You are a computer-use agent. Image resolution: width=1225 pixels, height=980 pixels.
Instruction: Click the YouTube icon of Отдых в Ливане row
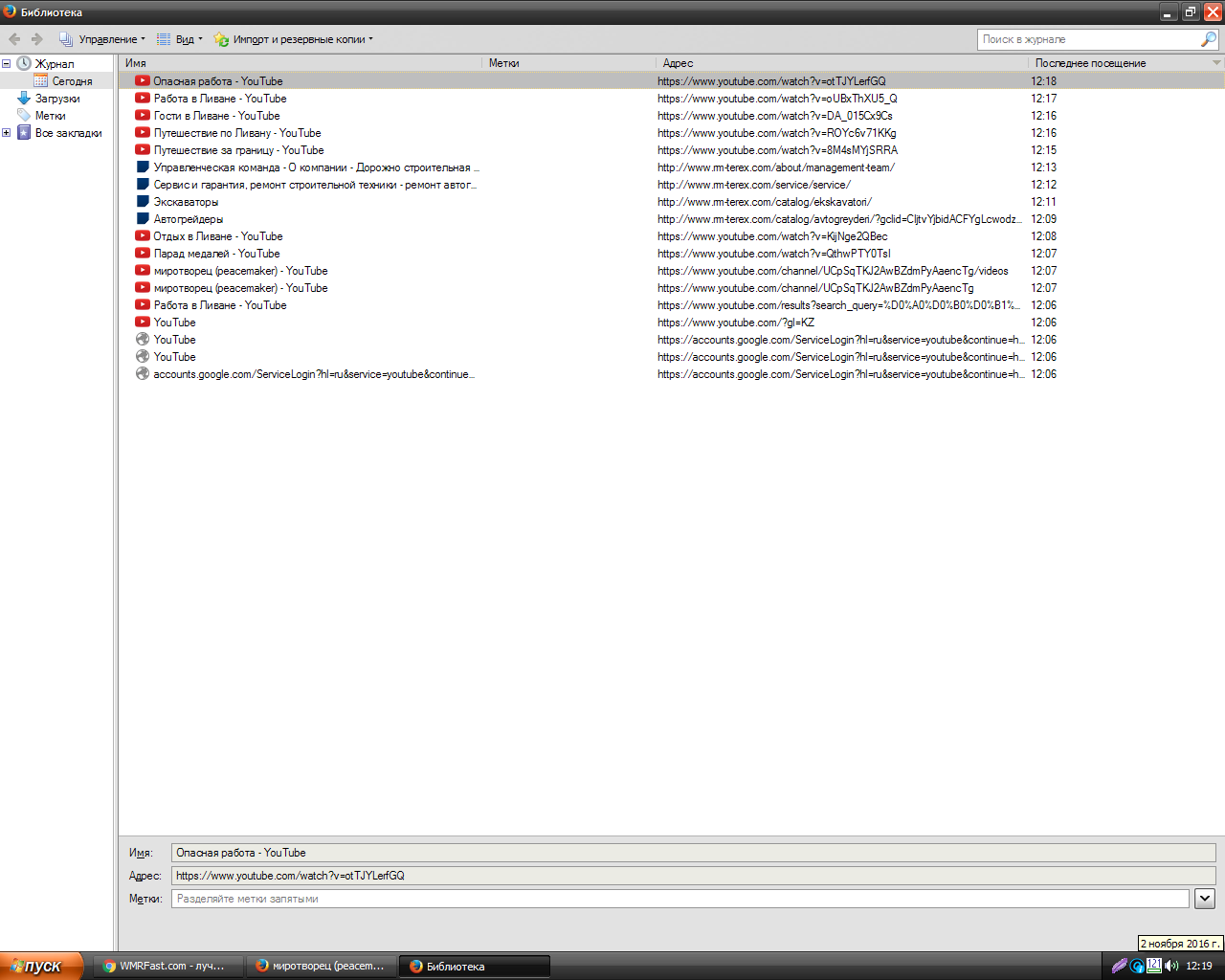click(x=143, y=236)
